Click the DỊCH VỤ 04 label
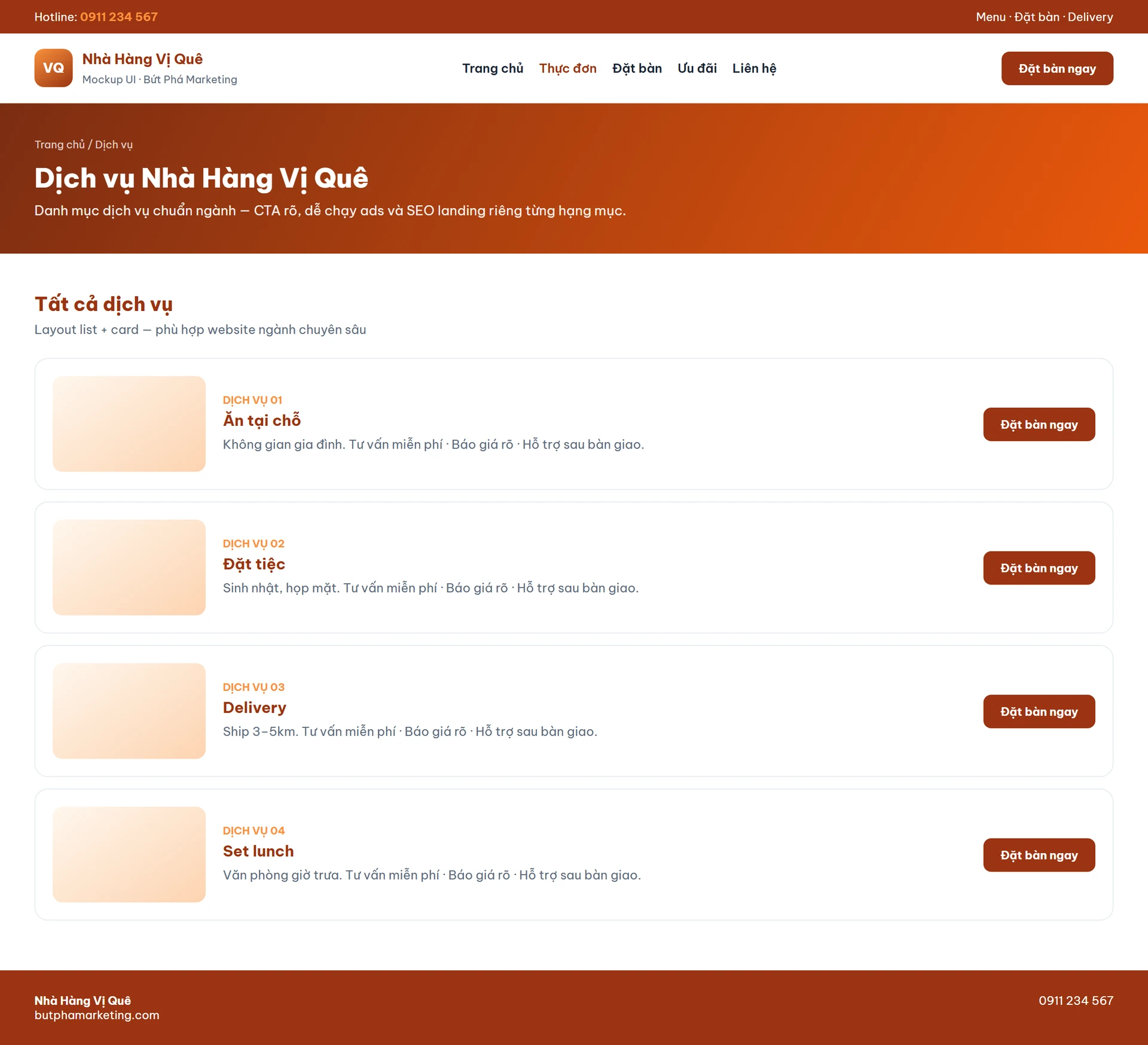The width and height of the screenshot is (1148, 1045). tap(254, 831)
